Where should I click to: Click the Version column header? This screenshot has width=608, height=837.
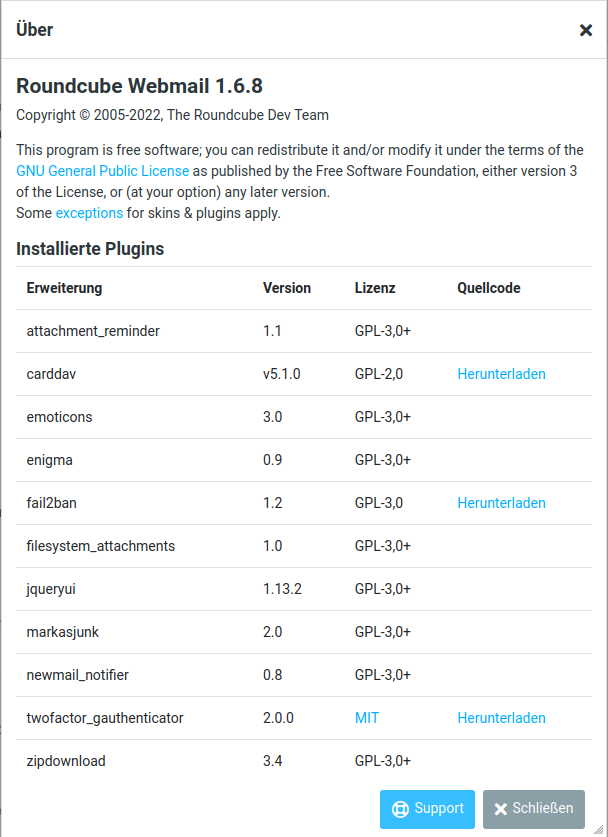tap(287, 288)
